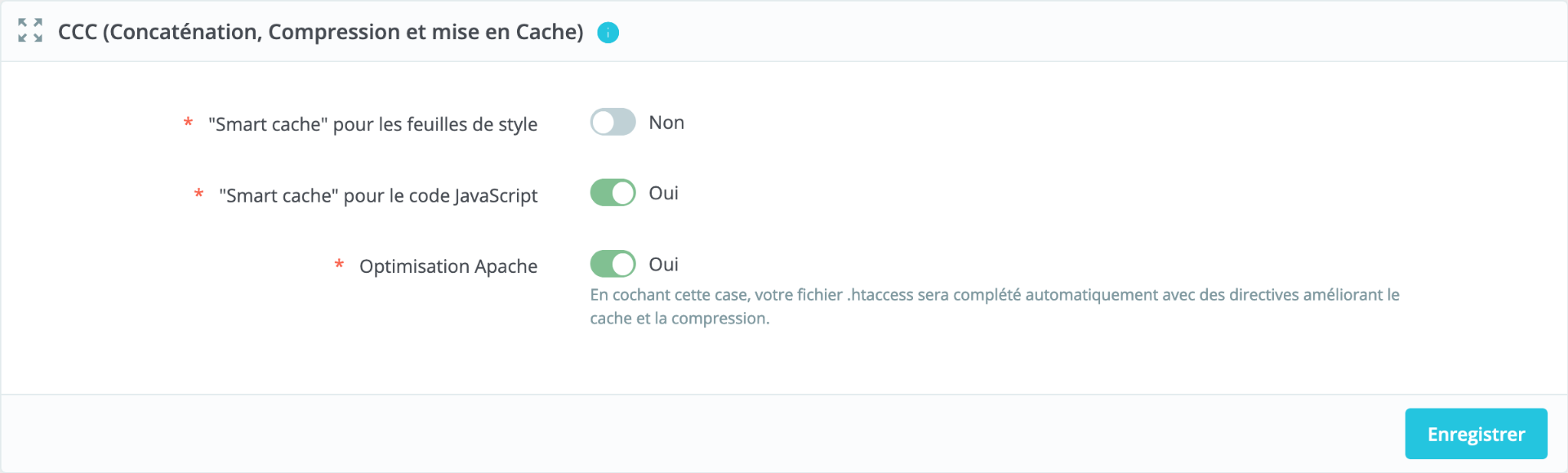
Task: Click red asterisk before code JavaScript label
Action: 198,194
